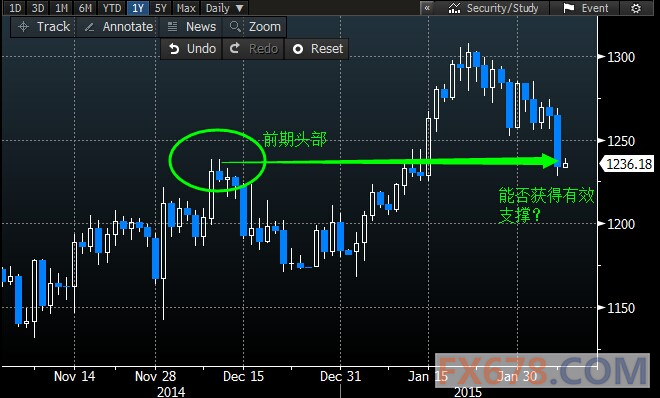This screenshot has height=398, width=660.
Task: Click the Nov 14 date label
Action: point(75,376)
